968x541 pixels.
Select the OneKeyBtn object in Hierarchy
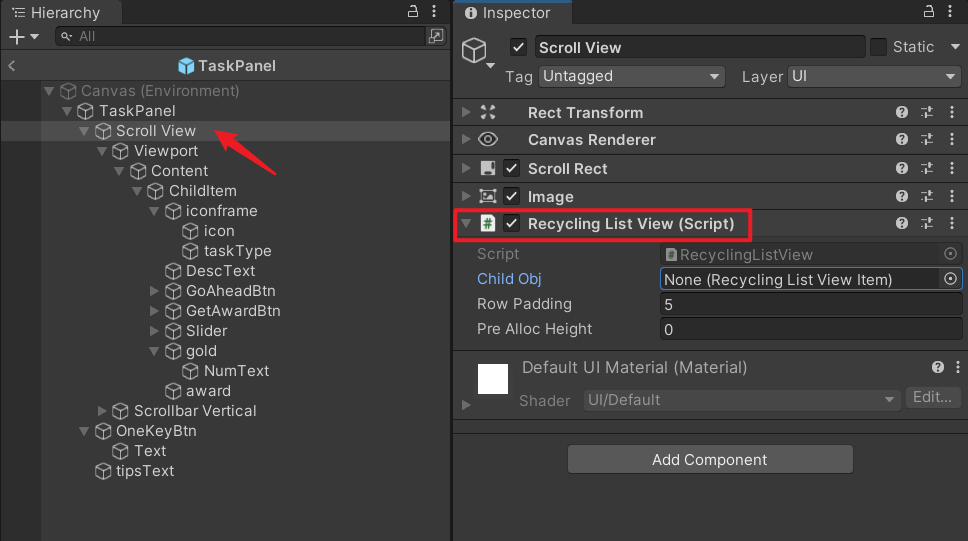(x=156, y=430)
